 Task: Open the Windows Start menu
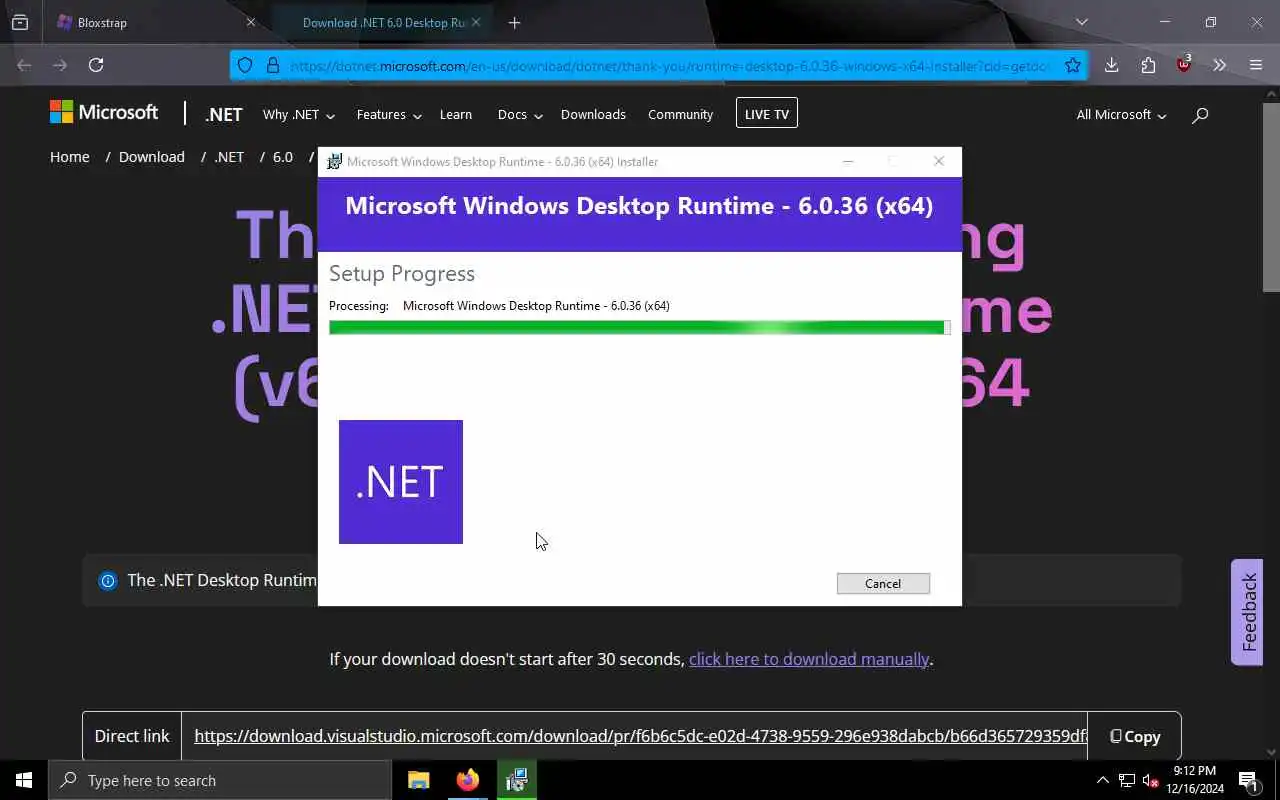click(x=24, y=780)
